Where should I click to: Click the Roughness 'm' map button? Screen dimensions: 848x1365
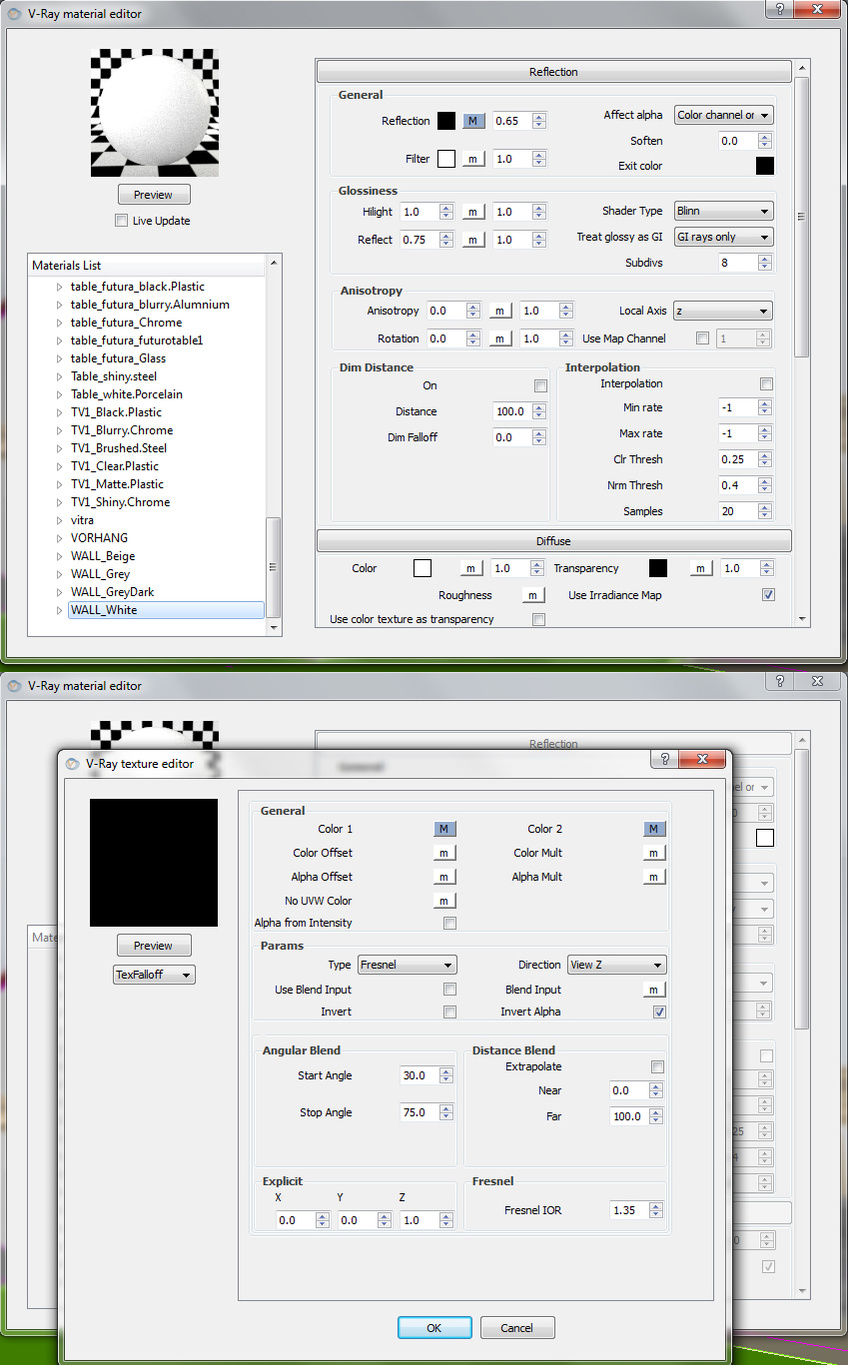[533, 595]
